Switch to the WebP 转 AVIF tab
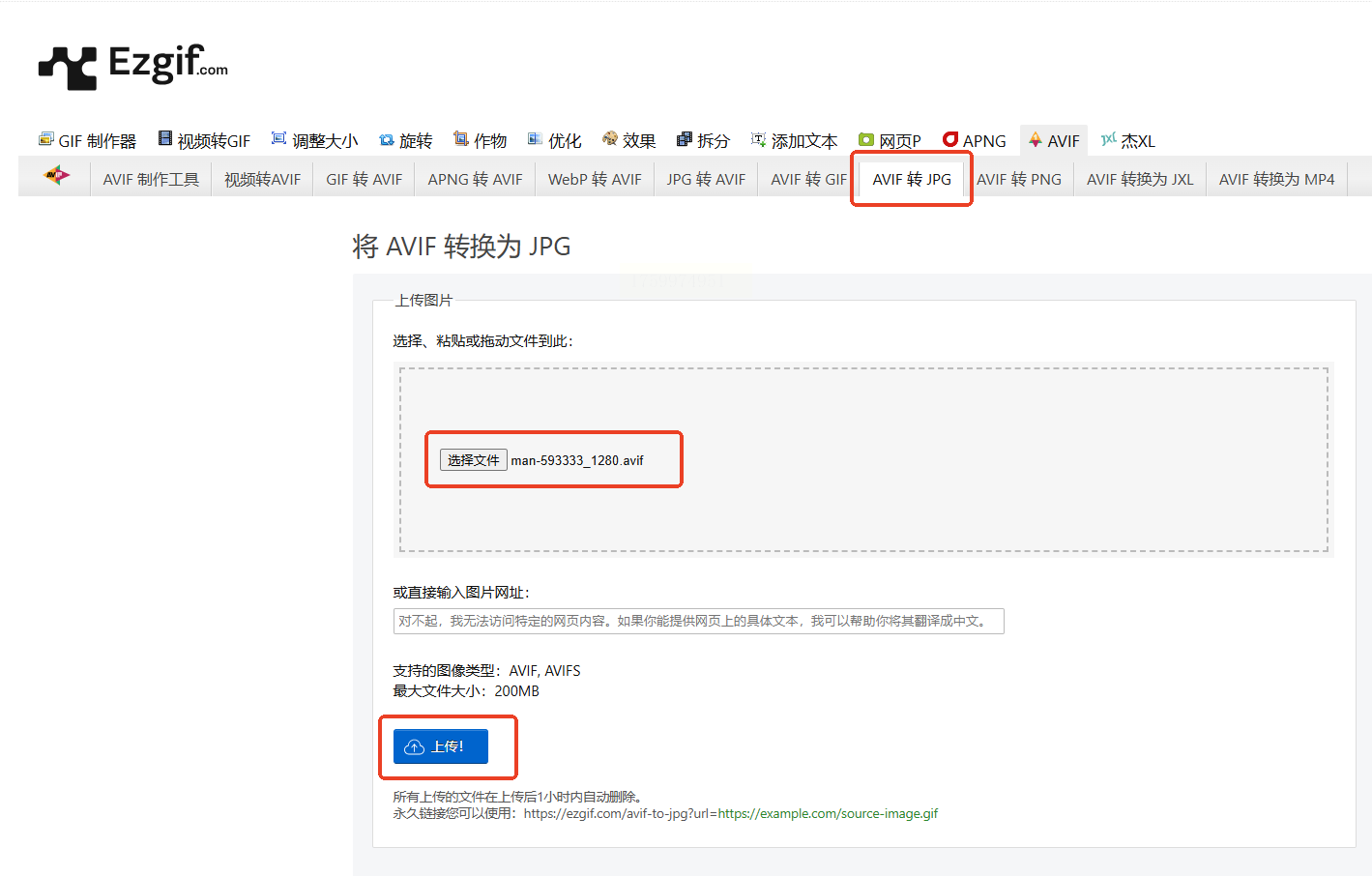The height and width of the screenshot is (876, 1372). point(595,180)
